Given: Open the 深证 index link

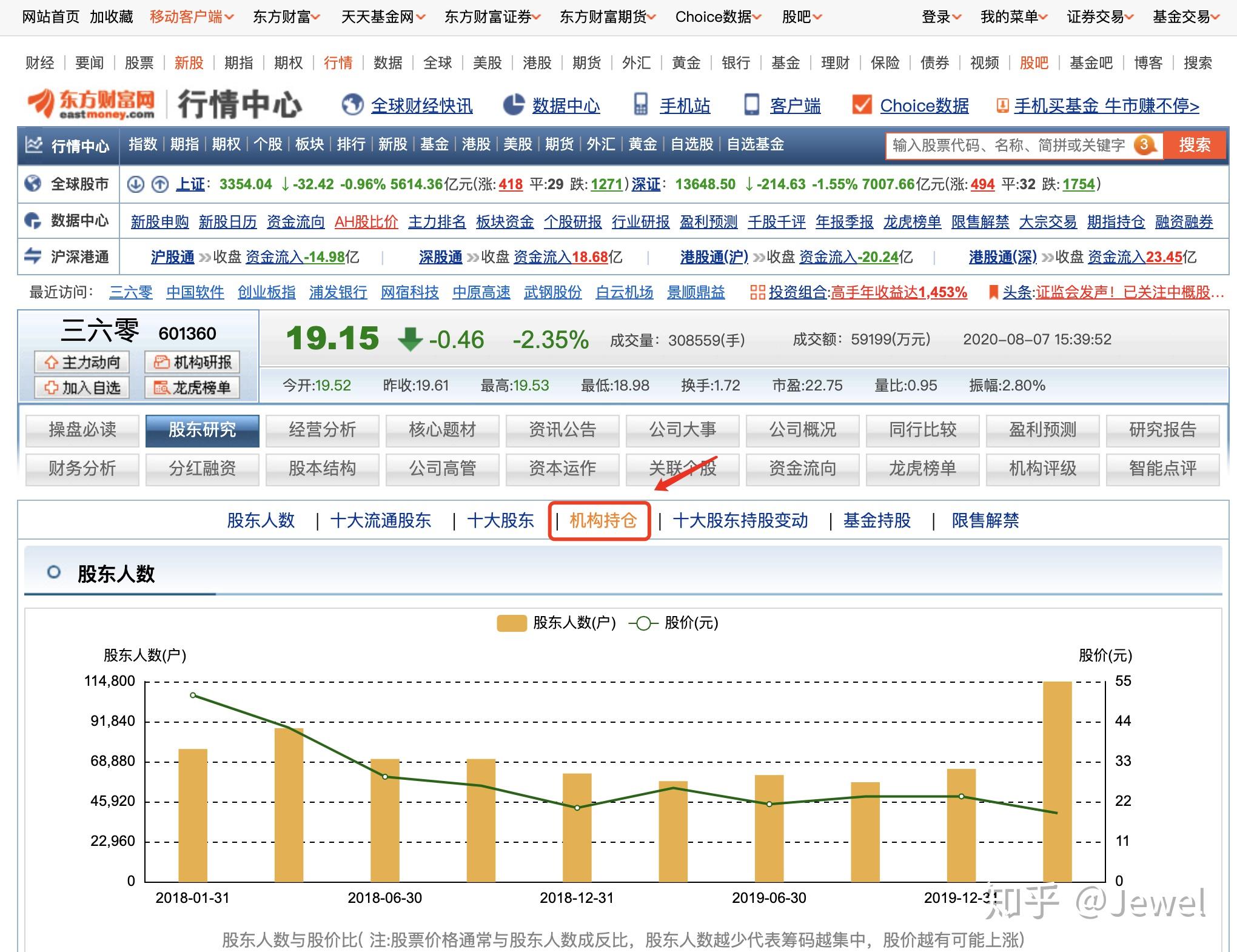Looking at the screenshot, I should [646, 184].
